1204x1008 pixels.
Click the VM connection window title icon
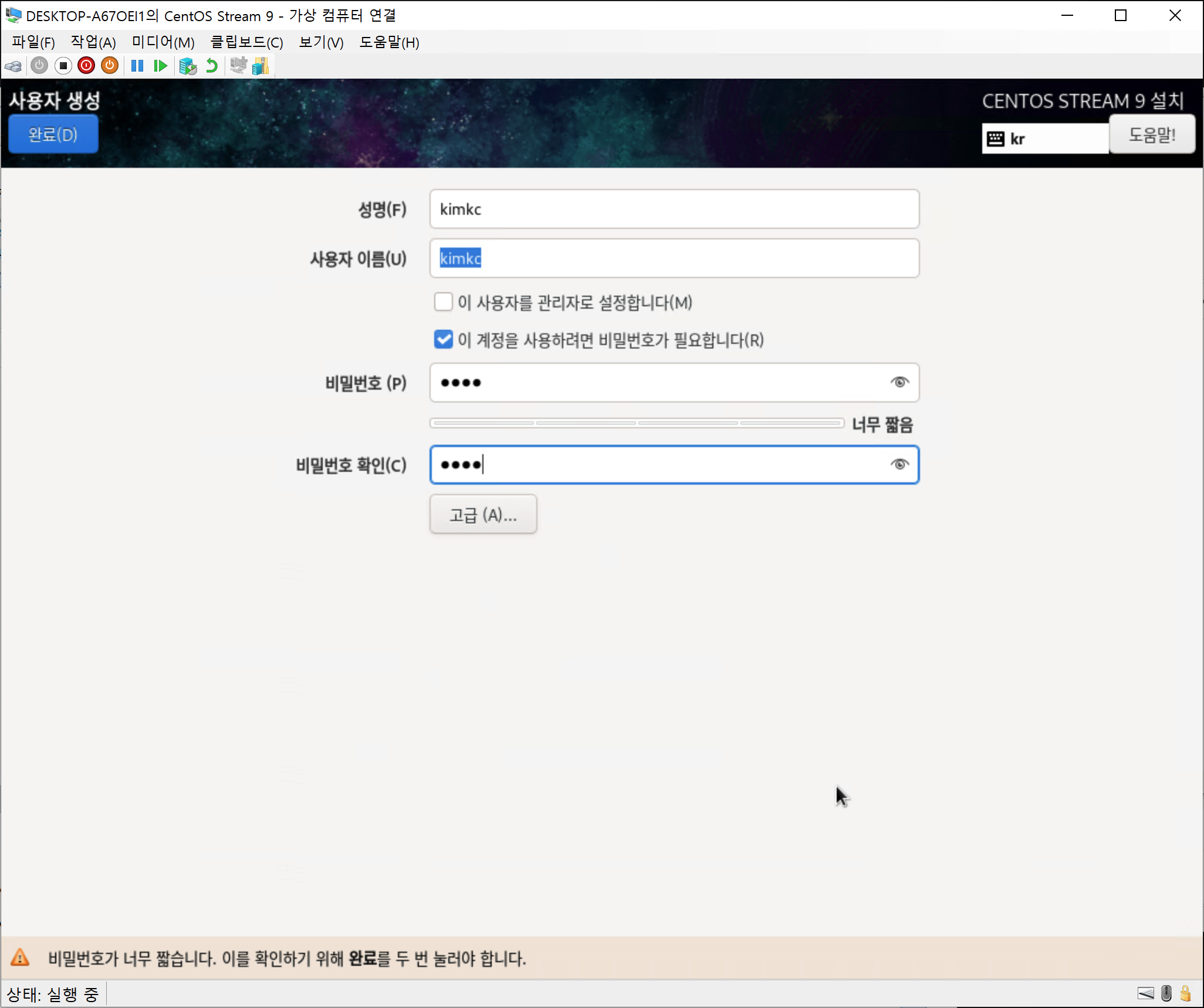[13, 15]
